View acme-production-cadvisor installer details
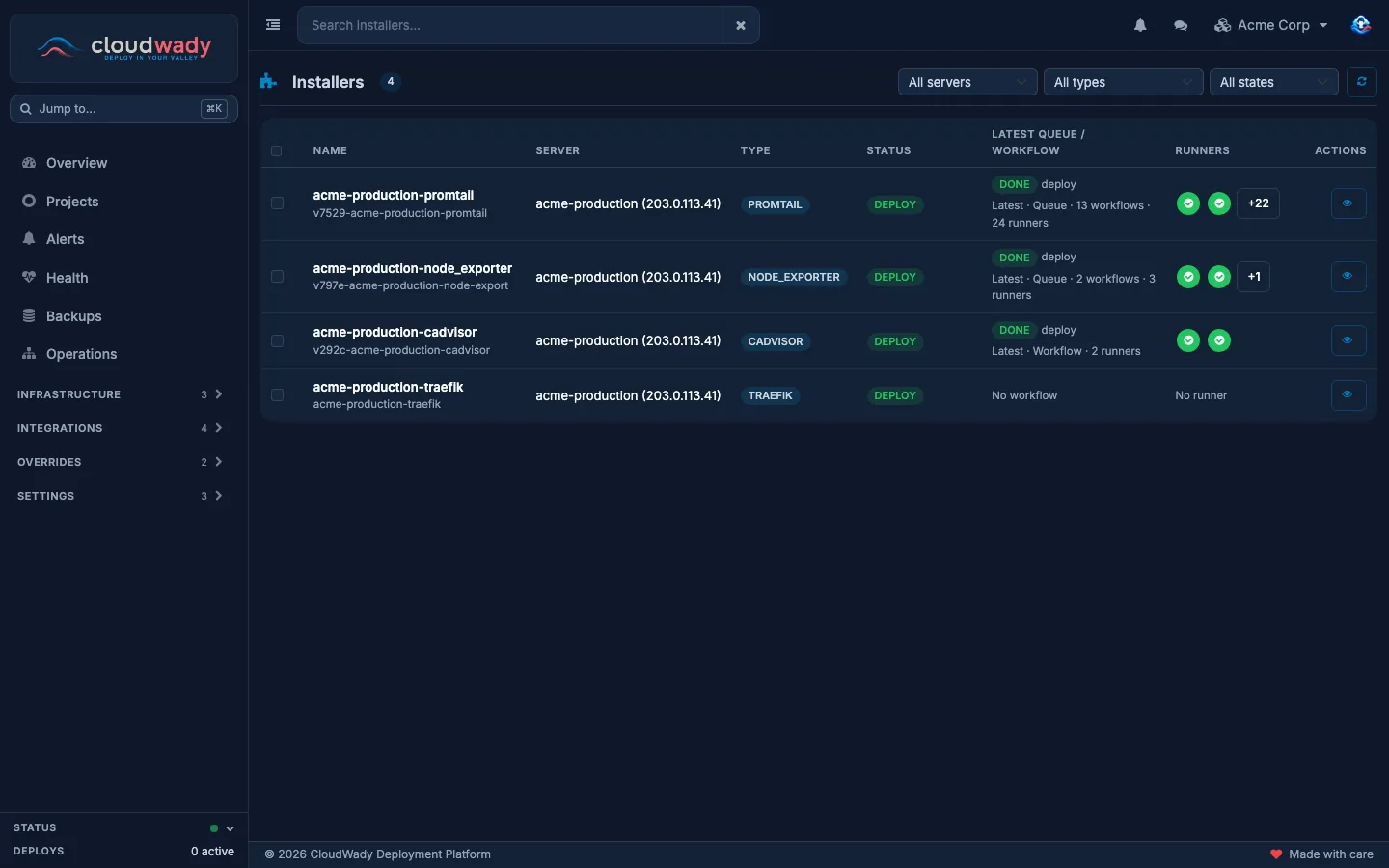 1348,340
